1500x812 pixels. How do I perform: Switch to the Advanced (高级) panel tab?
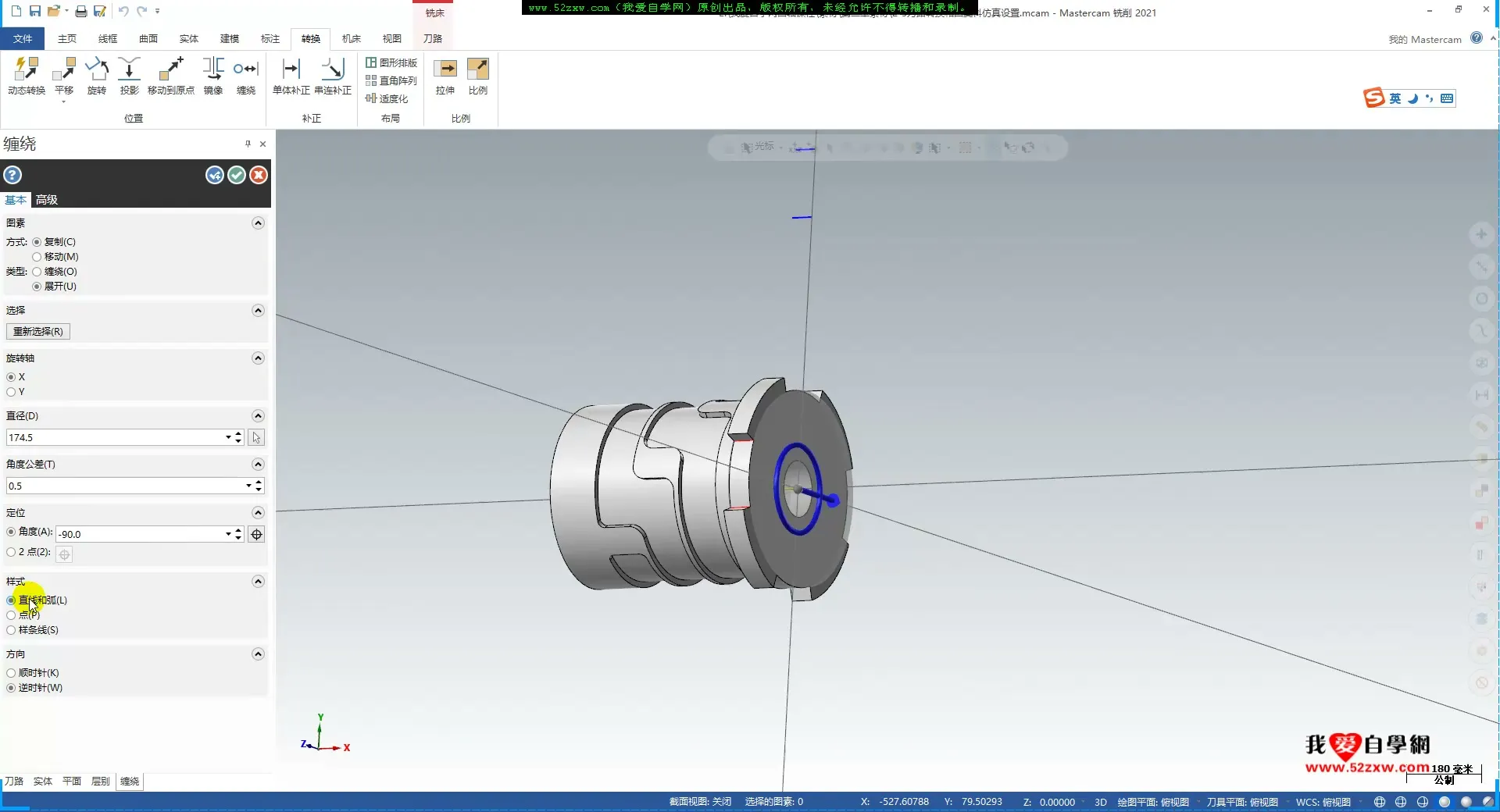coord(47,200)
